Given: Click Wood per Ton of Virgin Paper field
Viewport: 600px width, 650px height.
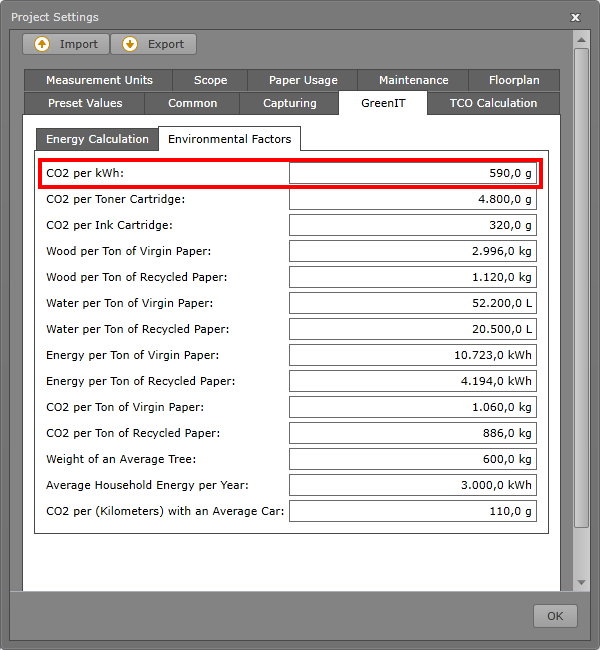Looking at the screenshot, I should [413, 251].
